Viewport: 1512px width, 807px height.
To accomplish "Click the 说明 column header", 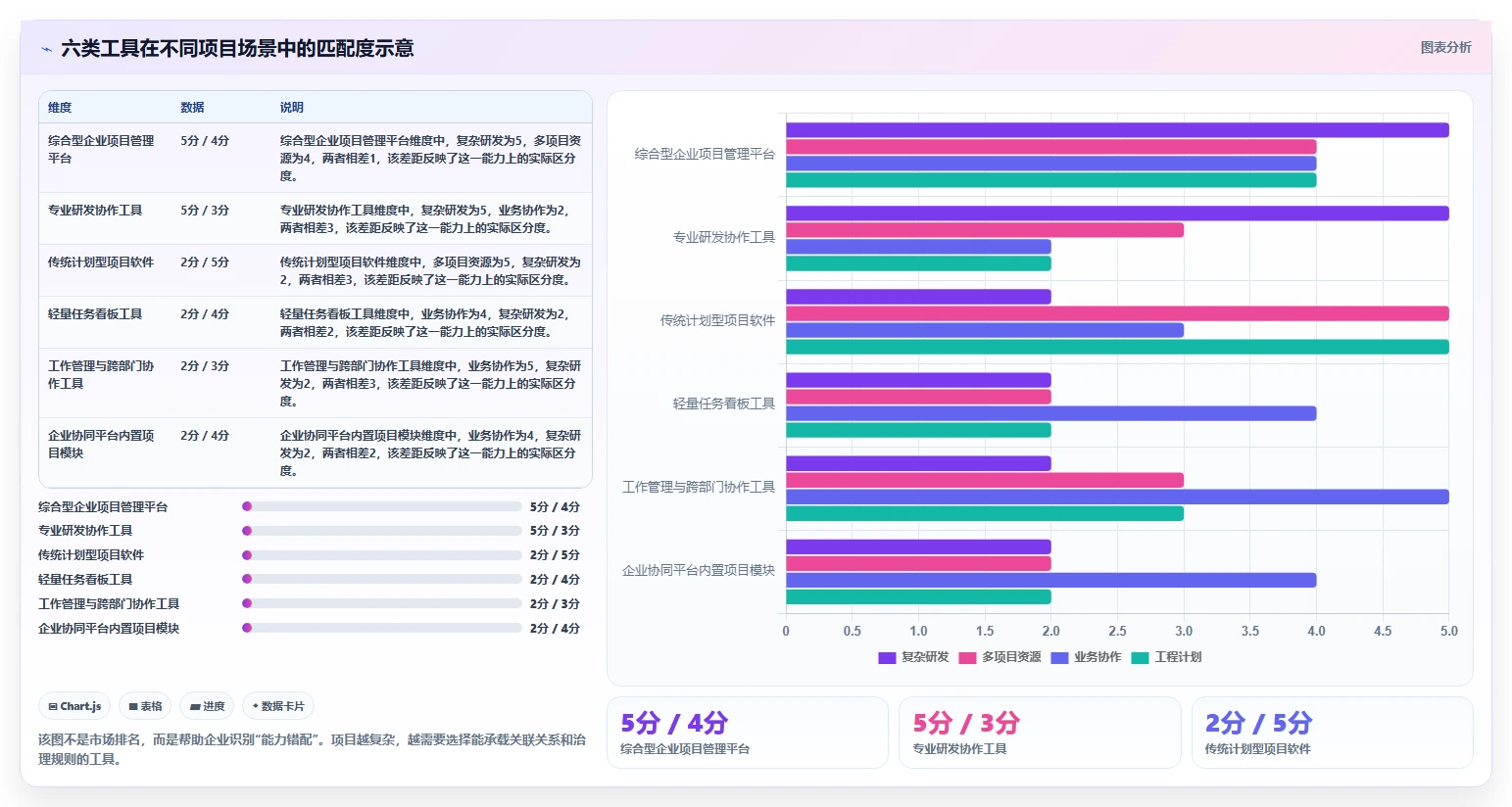I will 292,108.
